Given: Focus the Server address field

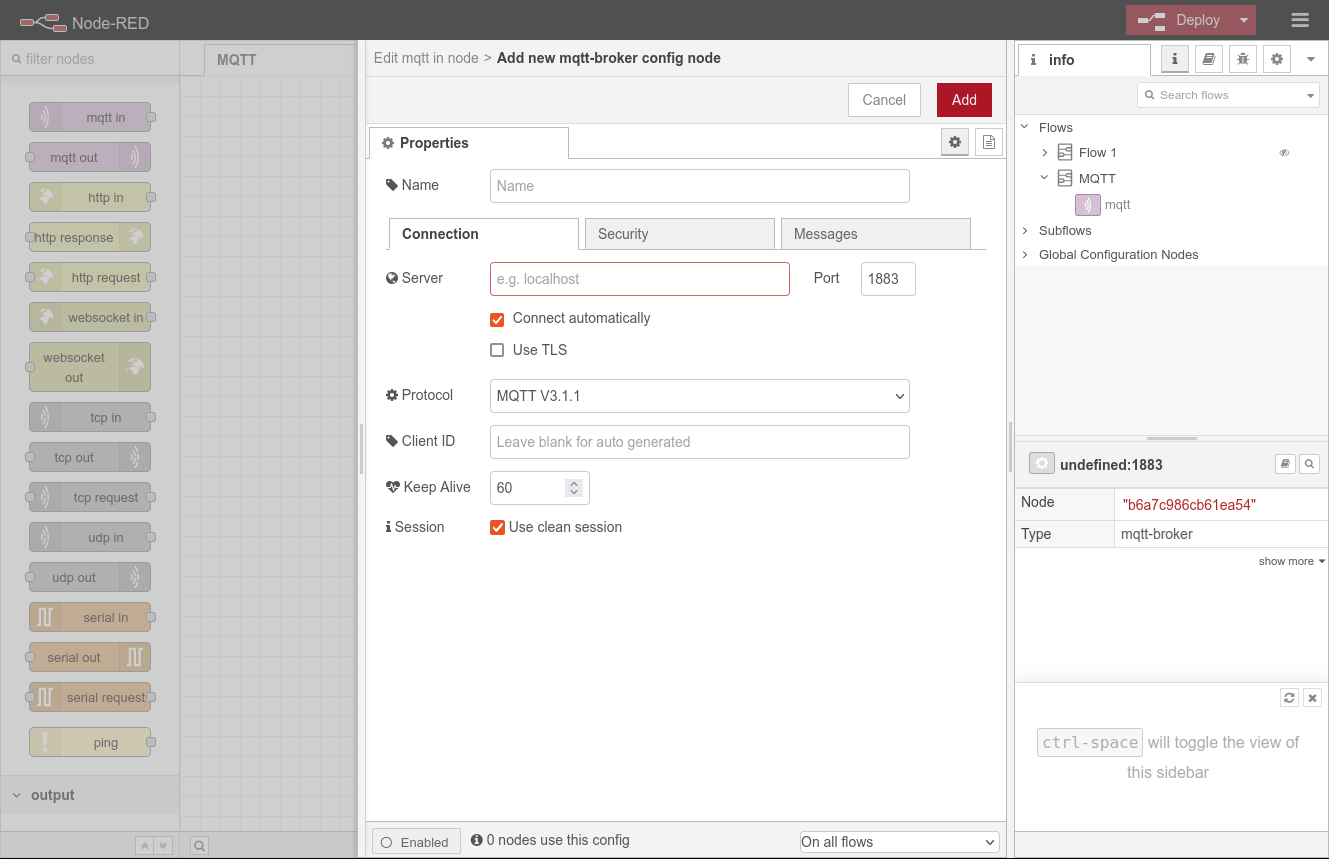Looking at the screenshot, I should pos(640,279).
